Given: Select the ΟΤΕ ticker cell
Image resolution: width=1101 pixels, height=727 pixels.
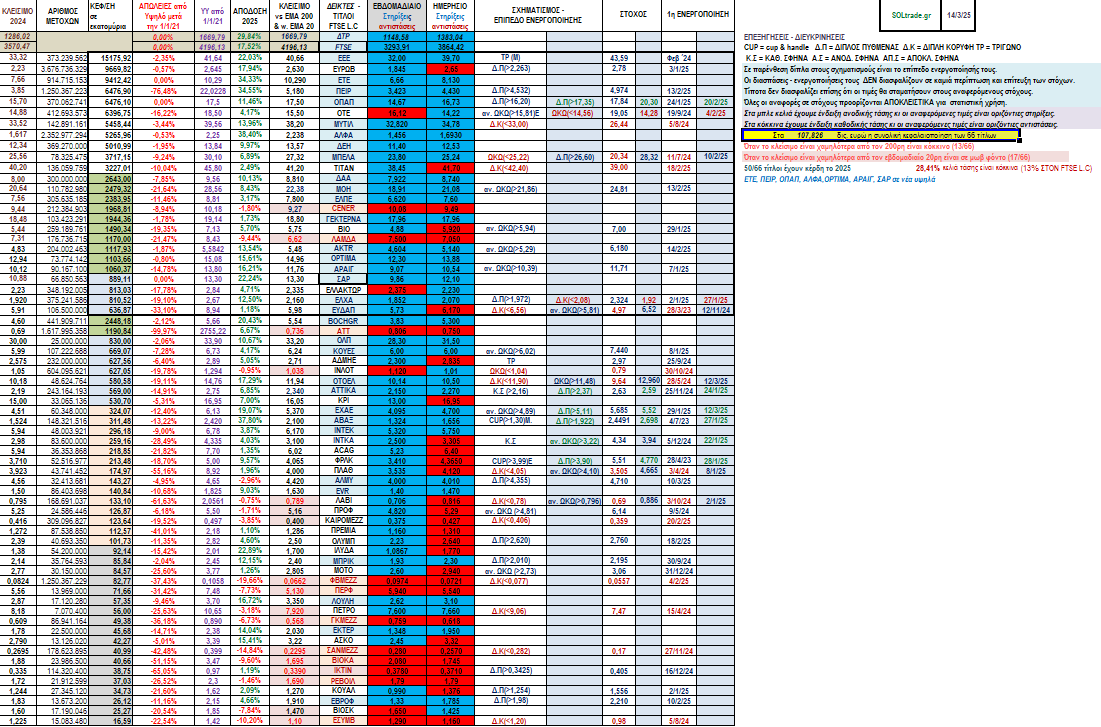Looking at the screenshot, I should (x=344, y=113).
